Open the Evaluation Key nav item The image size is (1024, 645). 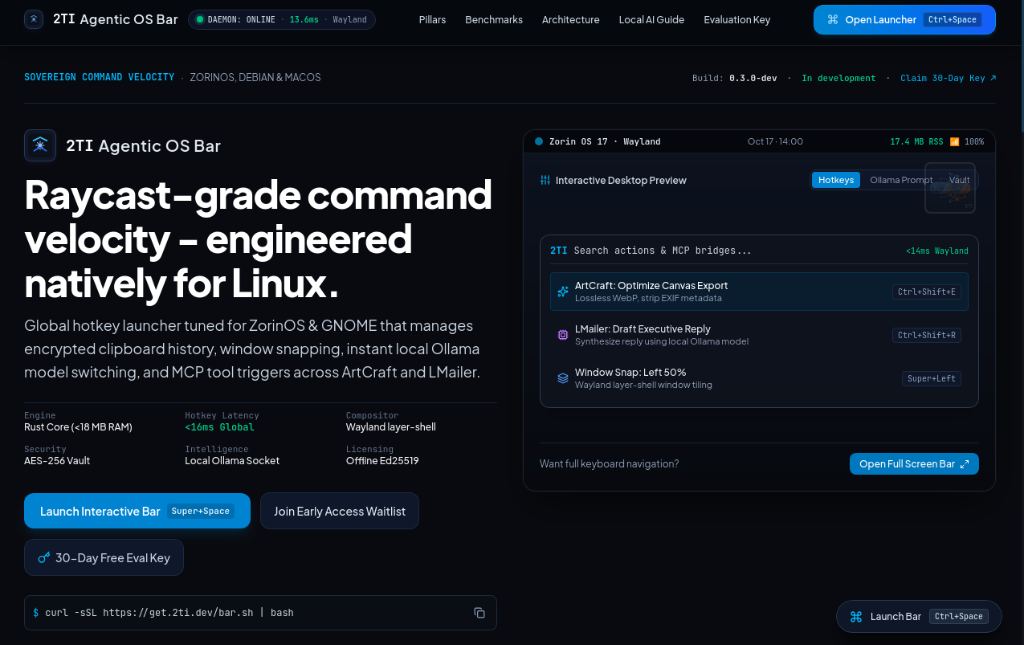pyautogui.click(x=737, y=20)
